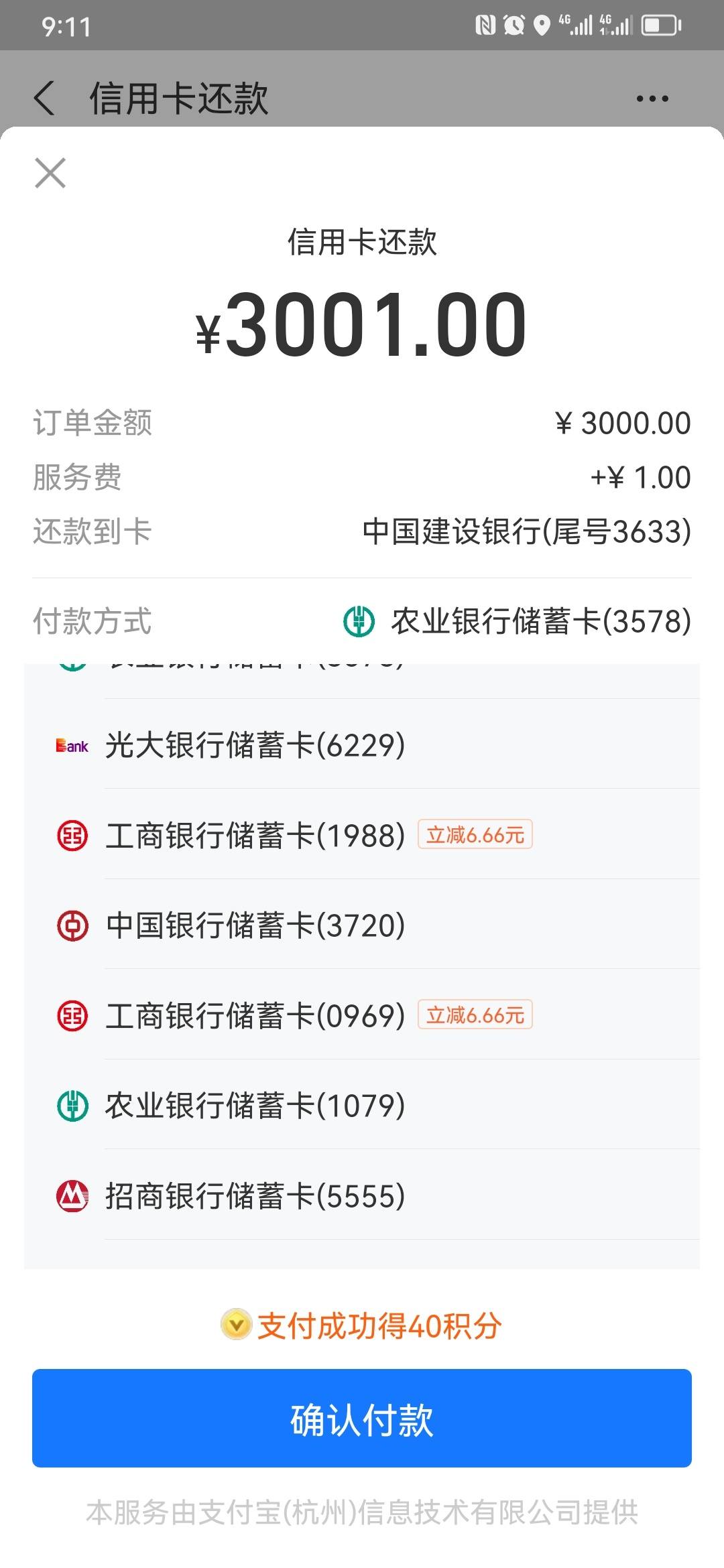Pick 农业银行储蓄卡(1079) from card list
This screenshot has width=724, height=1568.
[x=362, y=1106]
